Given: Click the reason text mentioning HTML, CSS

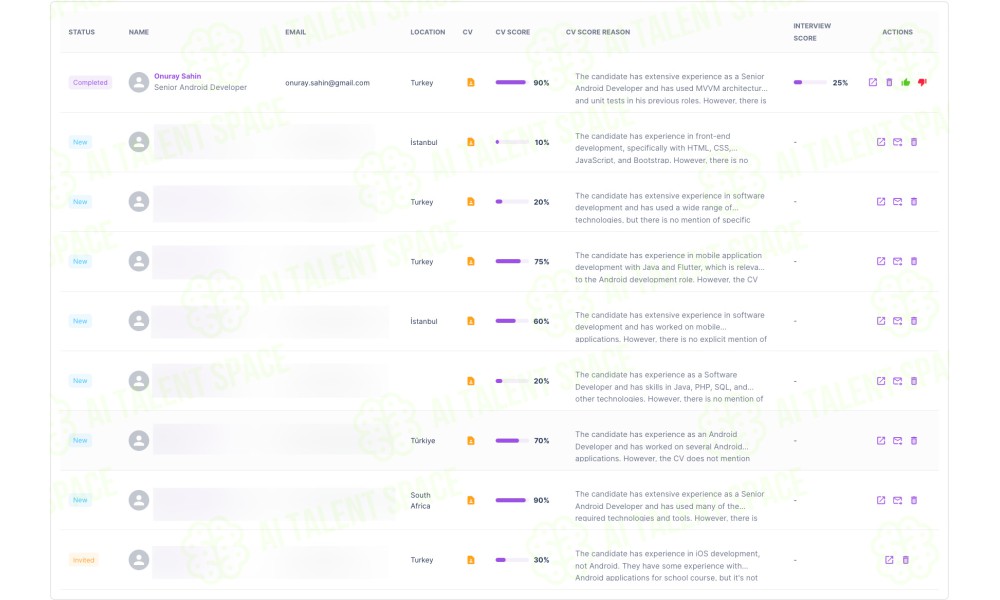Looking at the screenshot, I should click(661, 148).
